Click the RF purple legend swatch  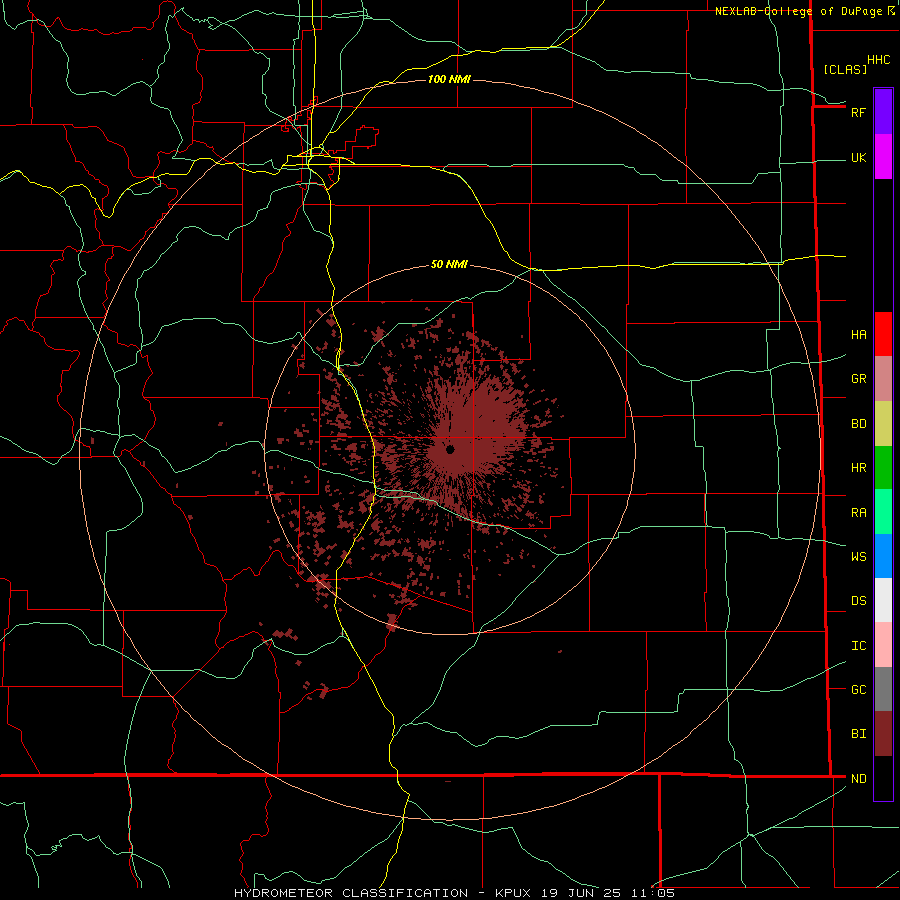883,112
